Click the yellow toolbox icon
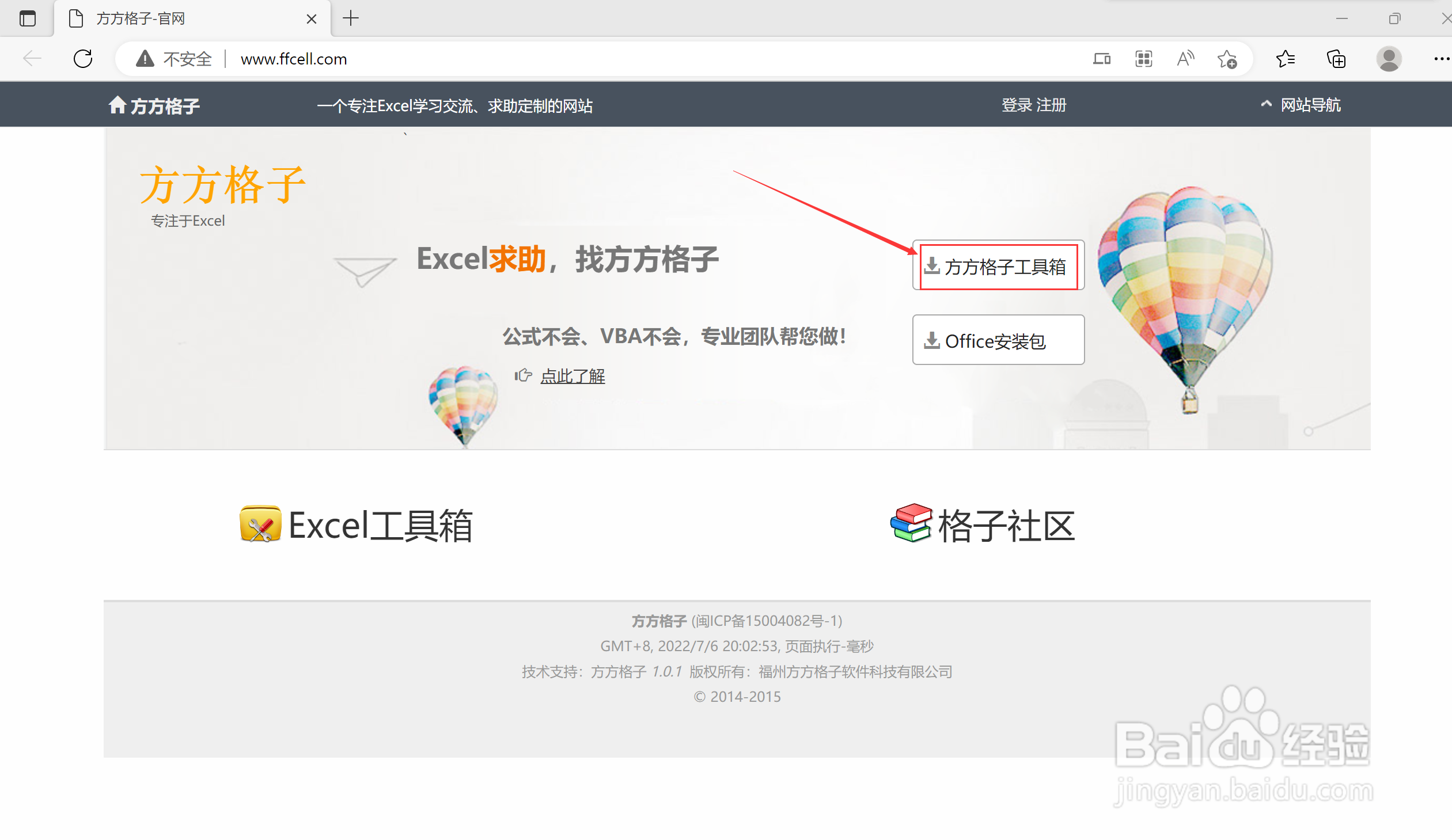 click(260, 524)
